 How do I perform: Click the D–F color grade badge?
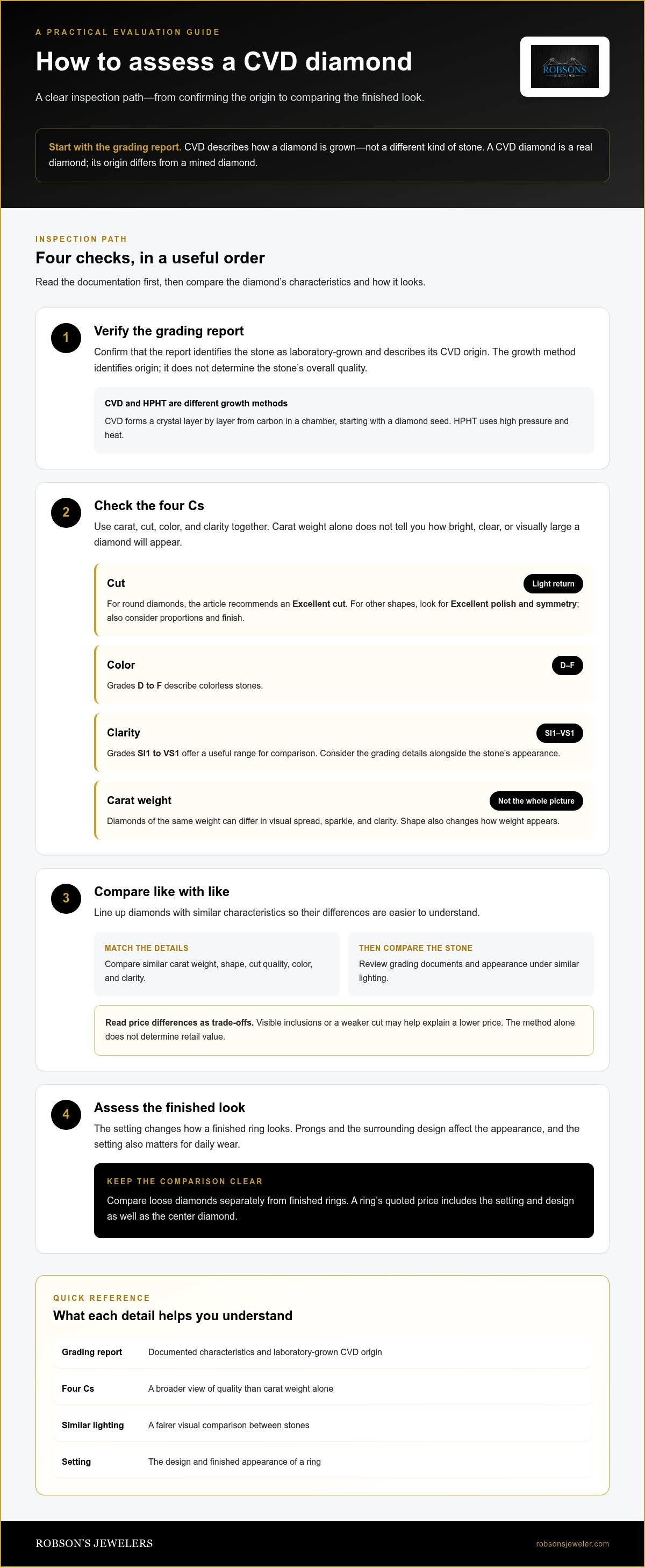(567, 665)
